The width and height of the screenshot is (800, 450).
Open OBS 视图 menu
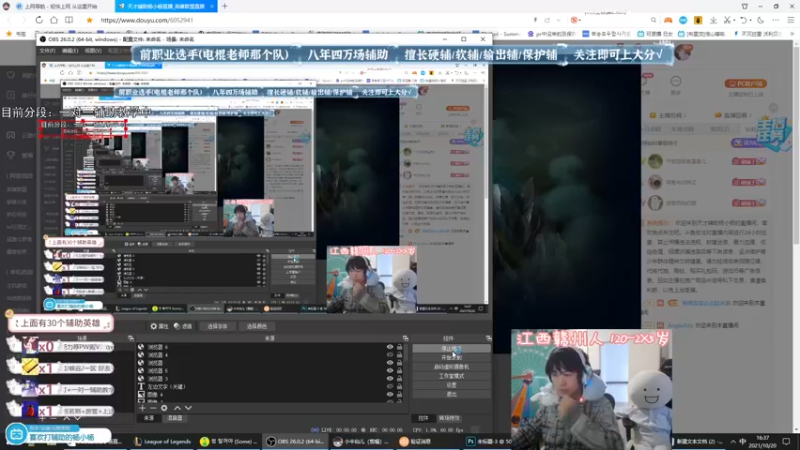coord(93,51)
